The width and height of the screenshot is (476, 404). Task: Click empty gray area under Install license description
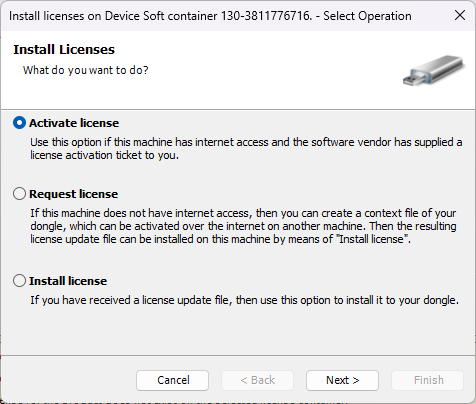click(238, 330)
